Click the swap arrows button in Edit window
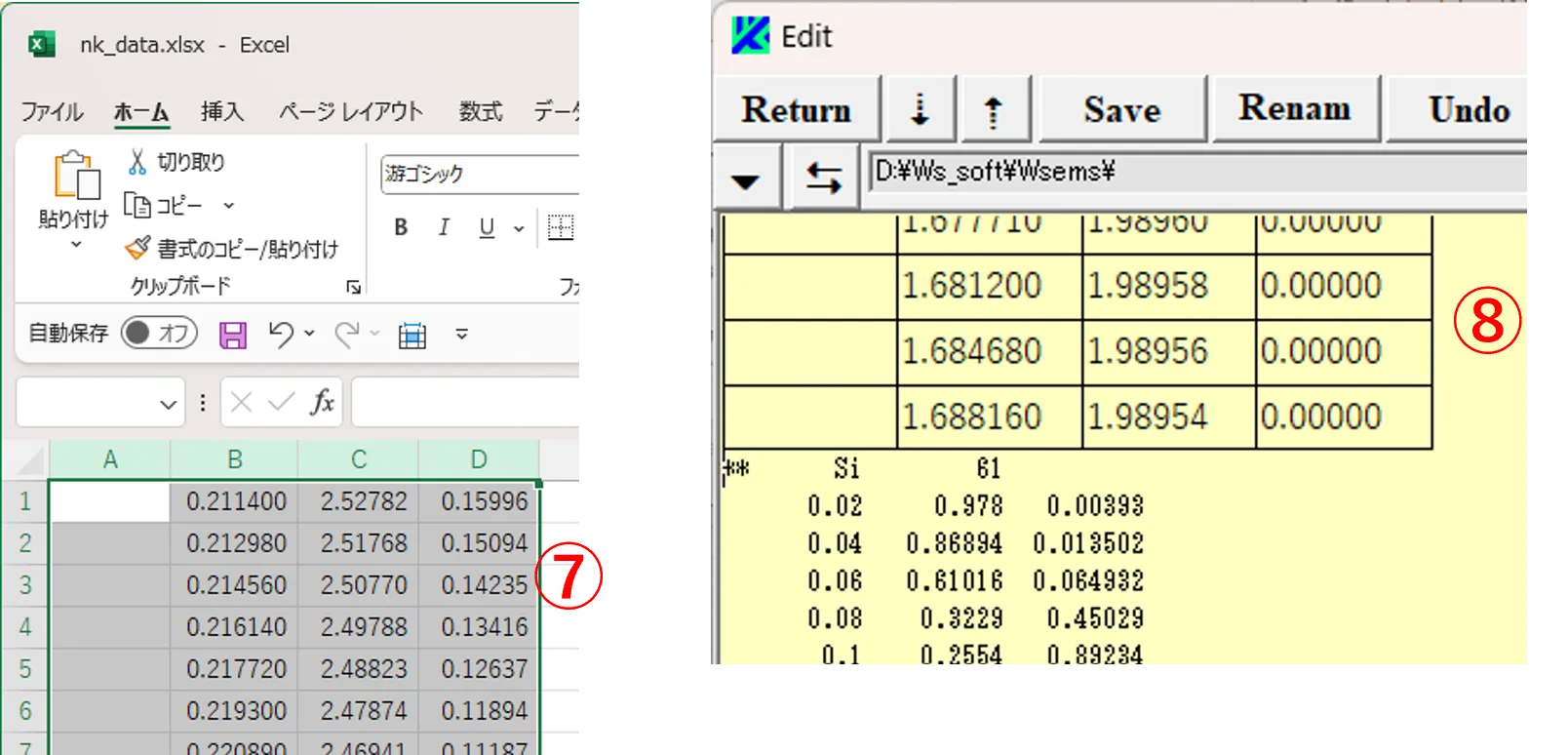The image size is (1568, 755). tap(823, 178)
